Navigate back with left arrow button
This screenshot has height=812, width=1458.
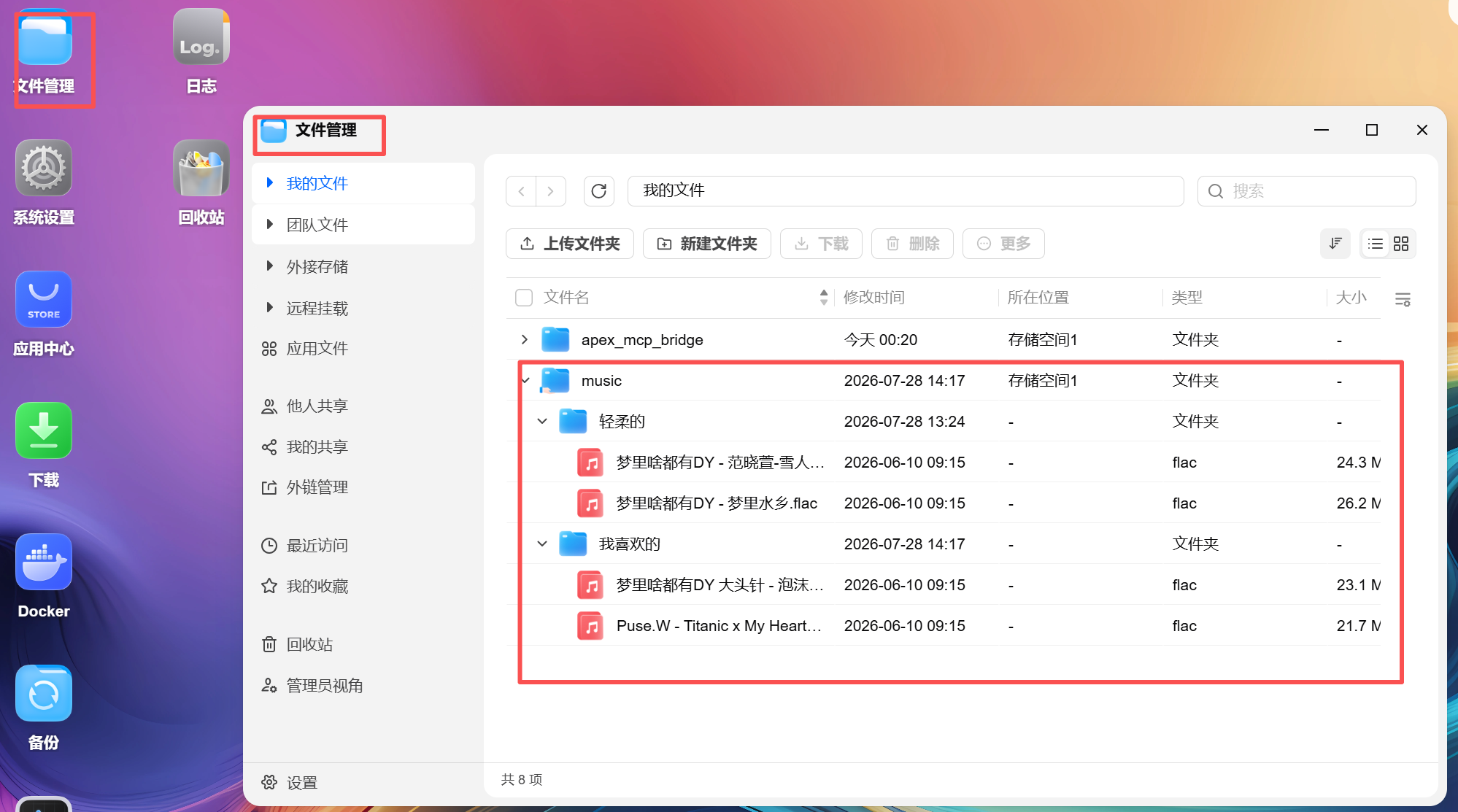coord(521,191)
